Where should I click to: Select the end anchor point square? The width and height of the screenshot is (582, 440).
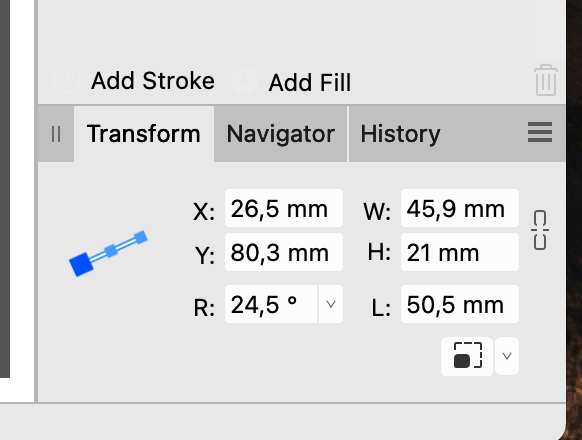point(140,238)
